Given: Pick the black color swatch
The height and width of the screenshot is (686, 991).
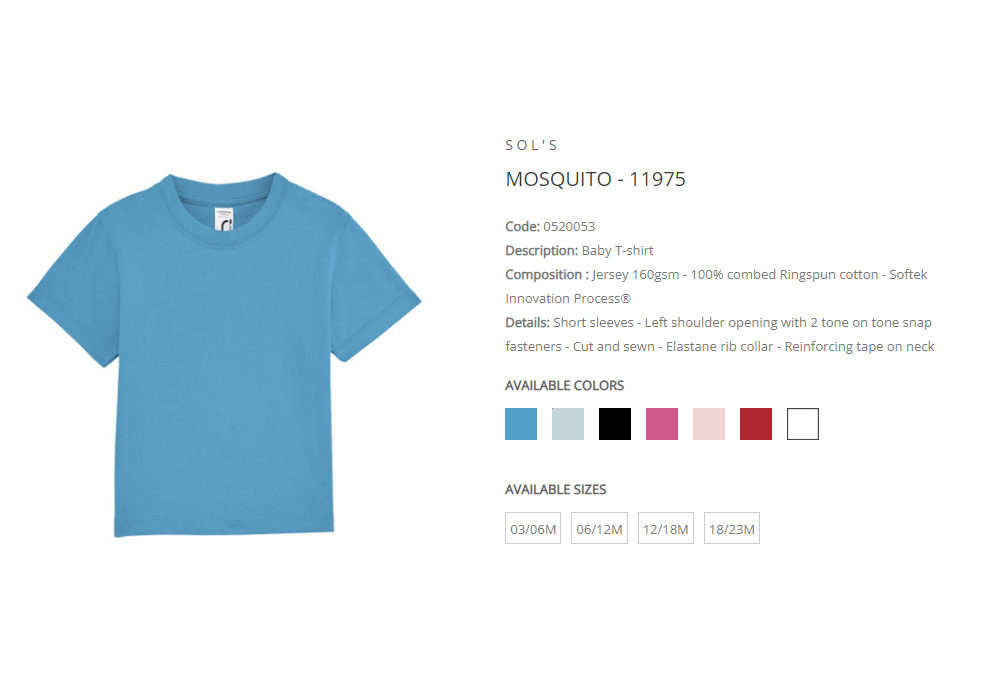Looking at the screenshot, I should coord(615,424).
